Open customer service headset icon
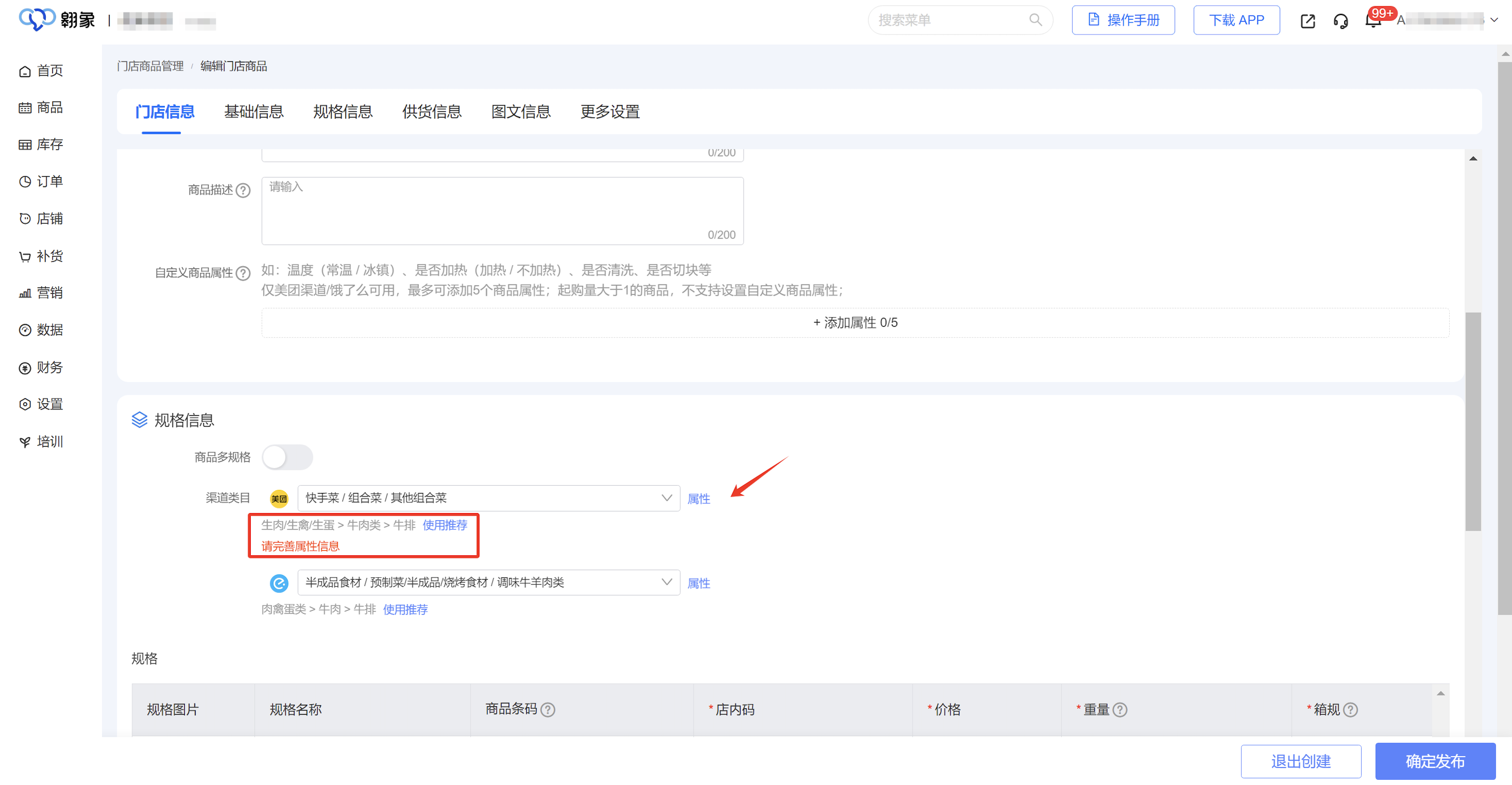 coord(1341,21)
